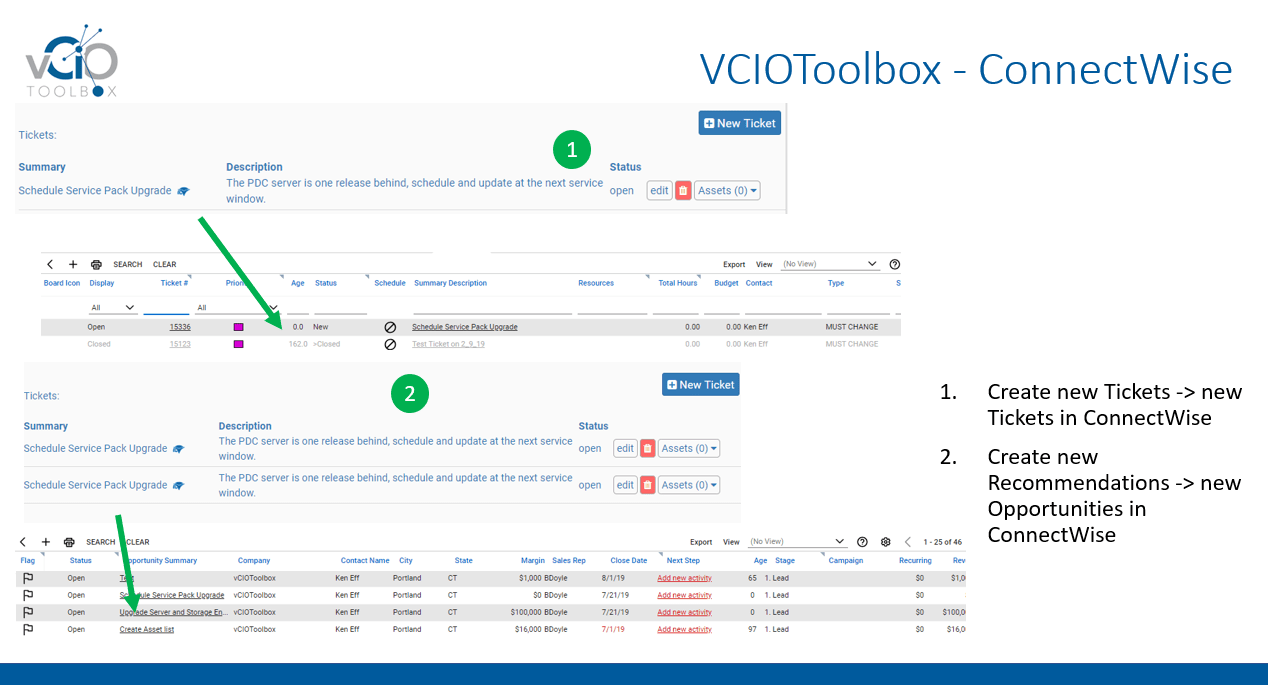Expand the (No View) dropdown in the ticket grid
This screenshot has height=685, width=1268.
point(829,264)
